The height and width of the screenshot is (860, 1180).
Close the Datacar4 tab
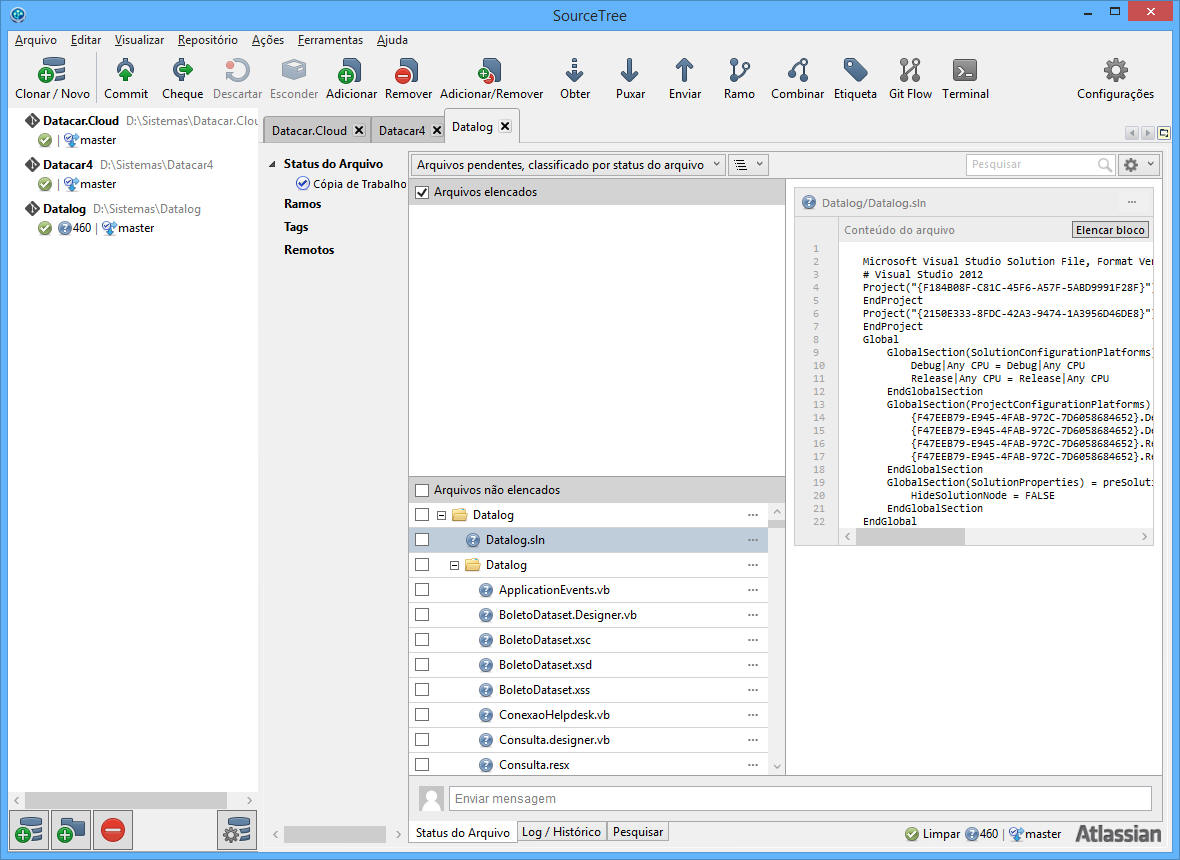(436, 130)
